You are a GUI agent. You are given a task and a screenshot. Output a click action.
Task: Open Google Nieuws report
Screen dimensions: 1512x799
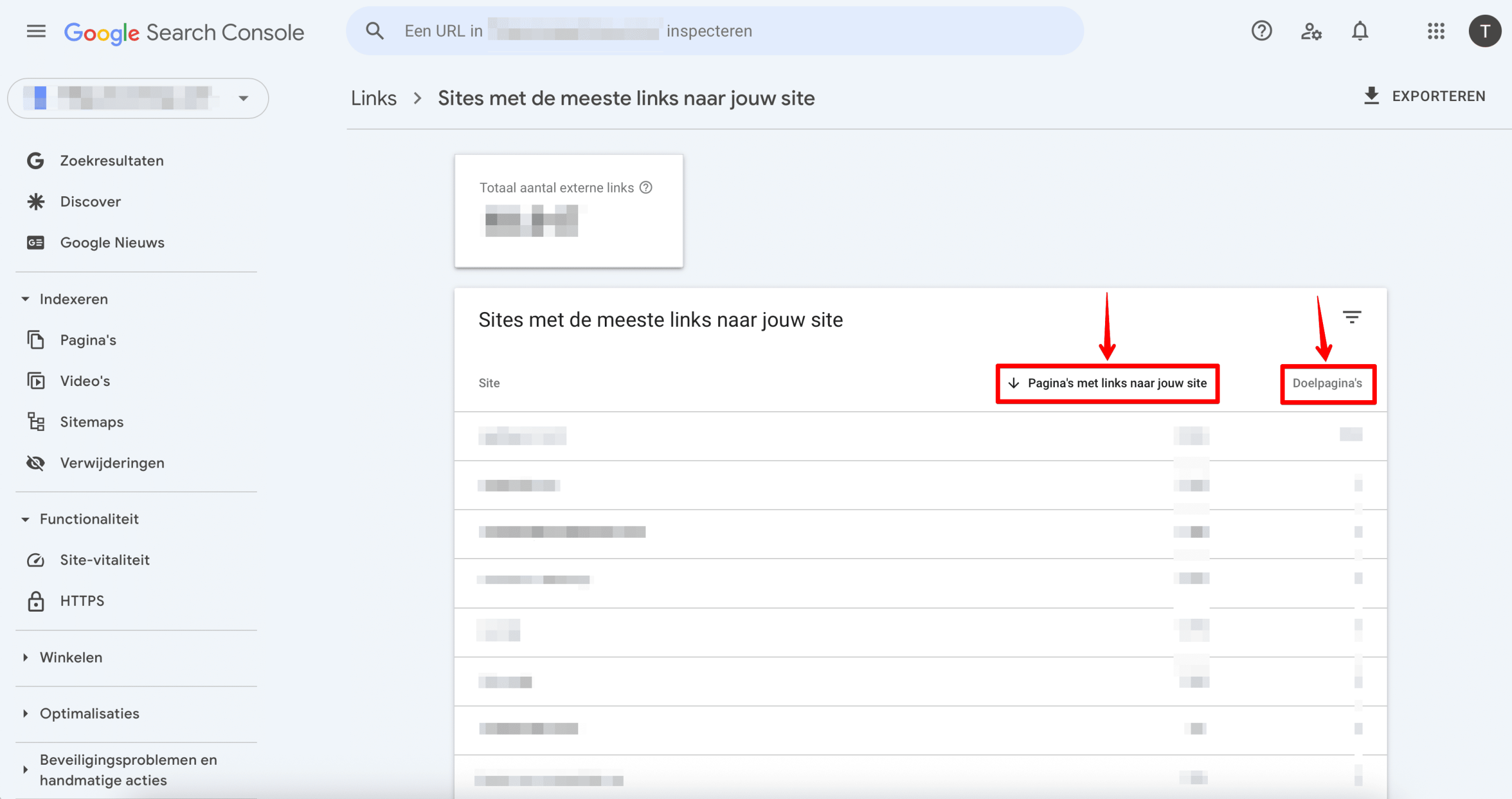112,242
